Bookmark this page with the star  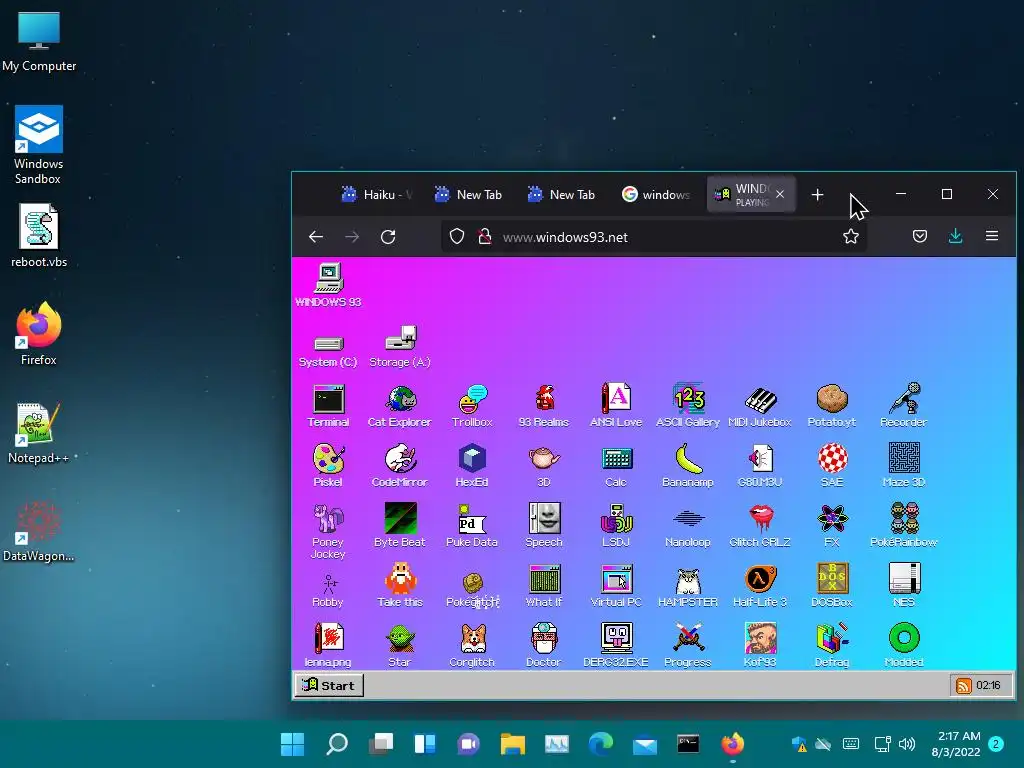850,236
